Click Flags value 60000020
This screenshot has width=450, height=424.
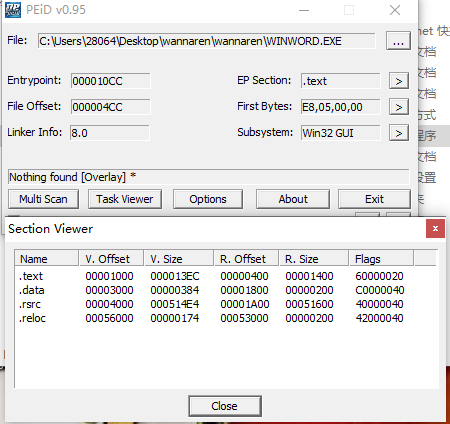(379, 276)
